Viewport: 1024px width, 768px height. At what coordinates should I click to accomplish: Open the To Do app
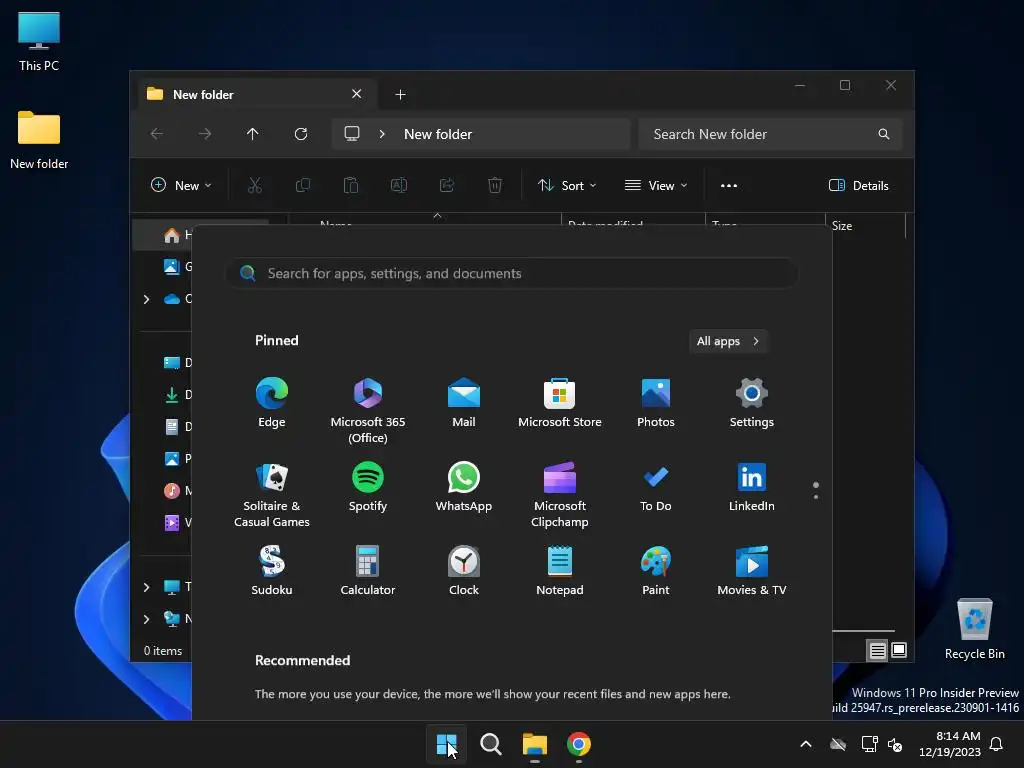coord(656,487)
